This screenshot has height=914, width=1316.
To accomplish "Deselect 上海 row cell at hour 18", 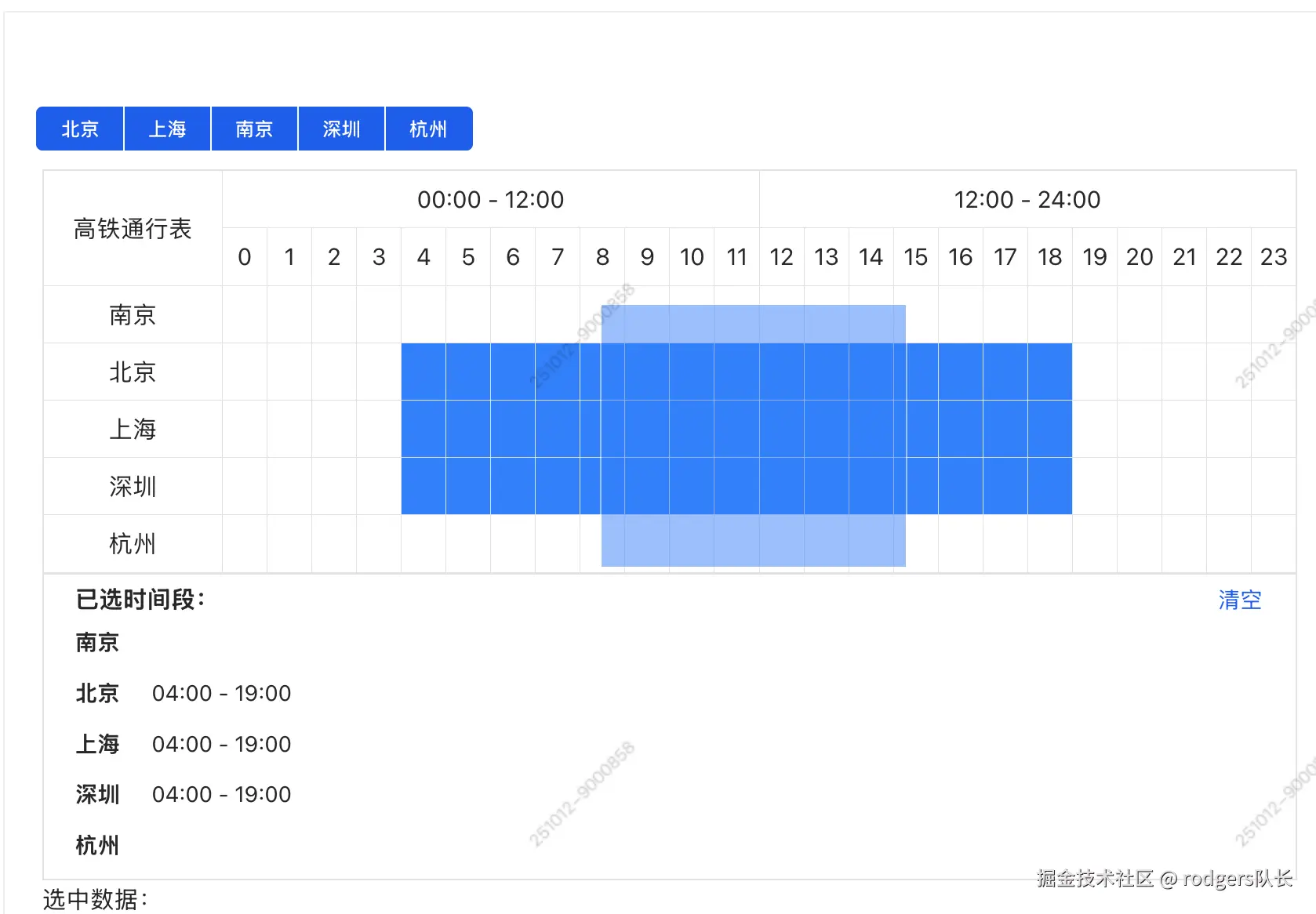I will click(x=1049, y=429).
